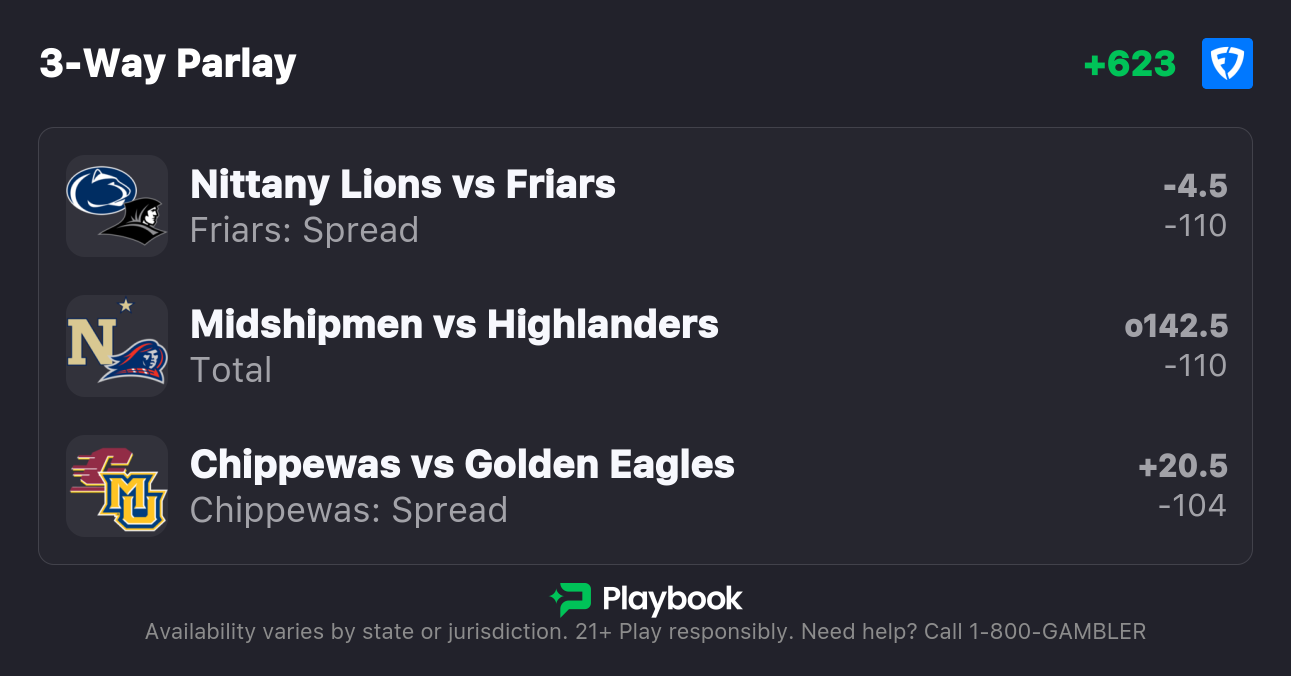Click the green Playbook logo icon
The height and width of the screenshot is (676, 1291).
click(571, 599)
